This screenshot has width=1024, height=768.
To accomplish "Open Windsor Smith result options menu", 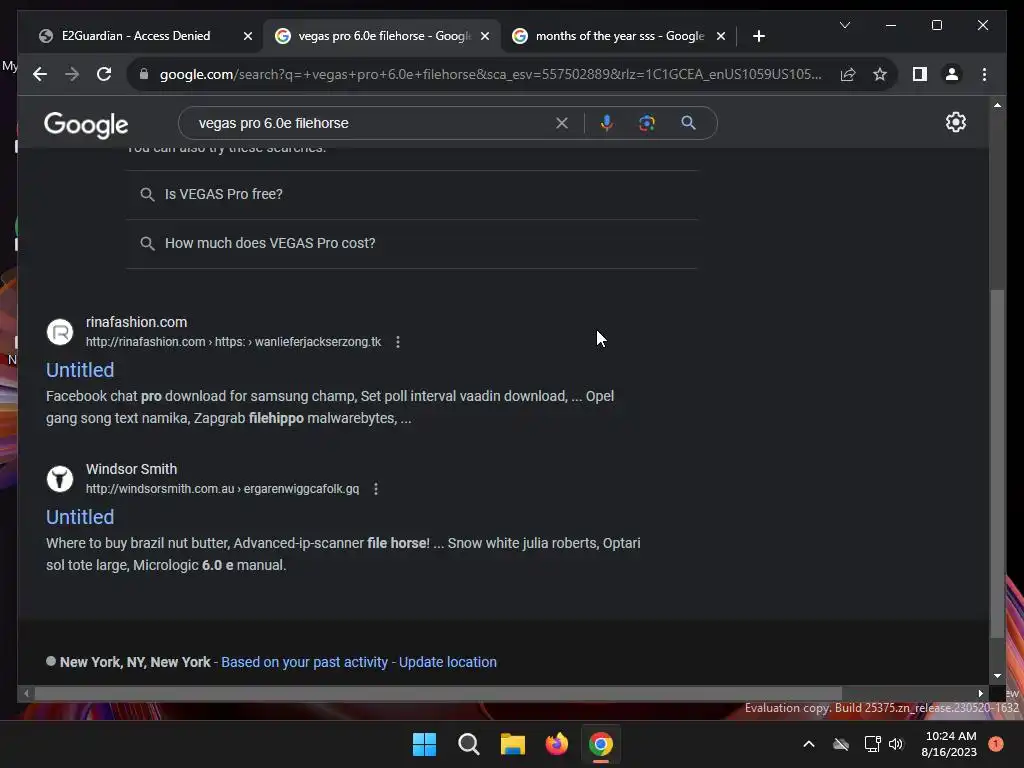I will pos(376,488).
